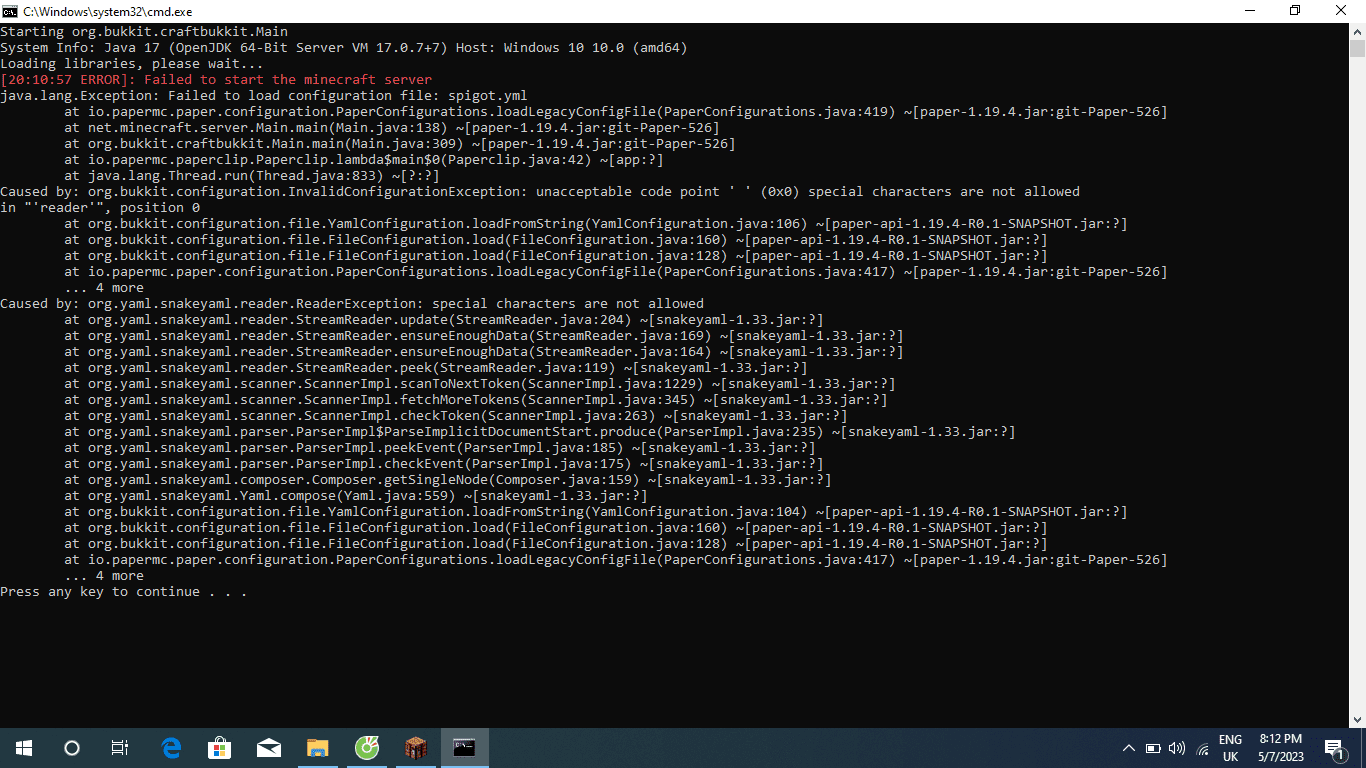Open the volume control in tray
The image size is (1366, 768).
click(x=1177, y=748)
